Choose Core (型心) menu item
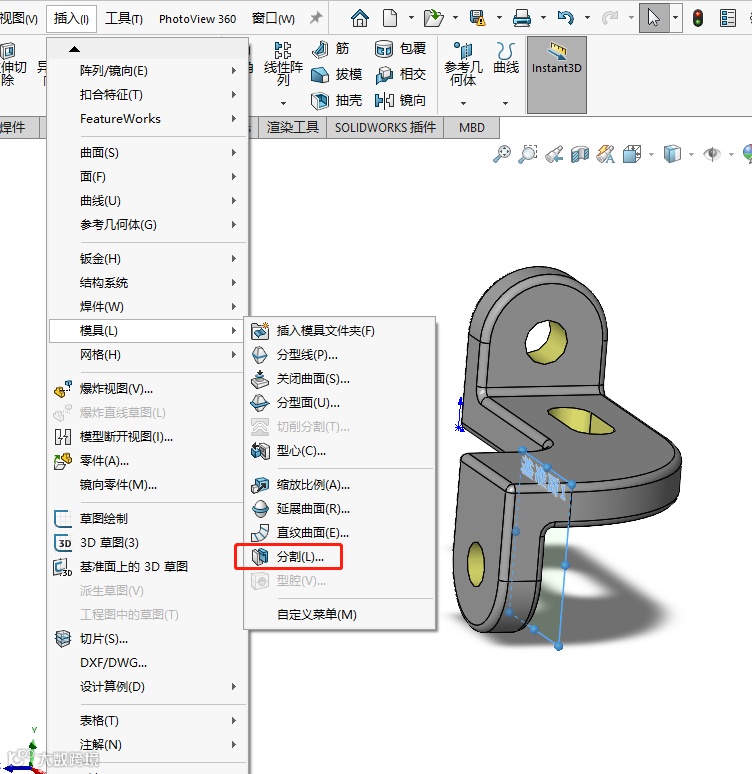The image size is (752, 774). point(340,451)
